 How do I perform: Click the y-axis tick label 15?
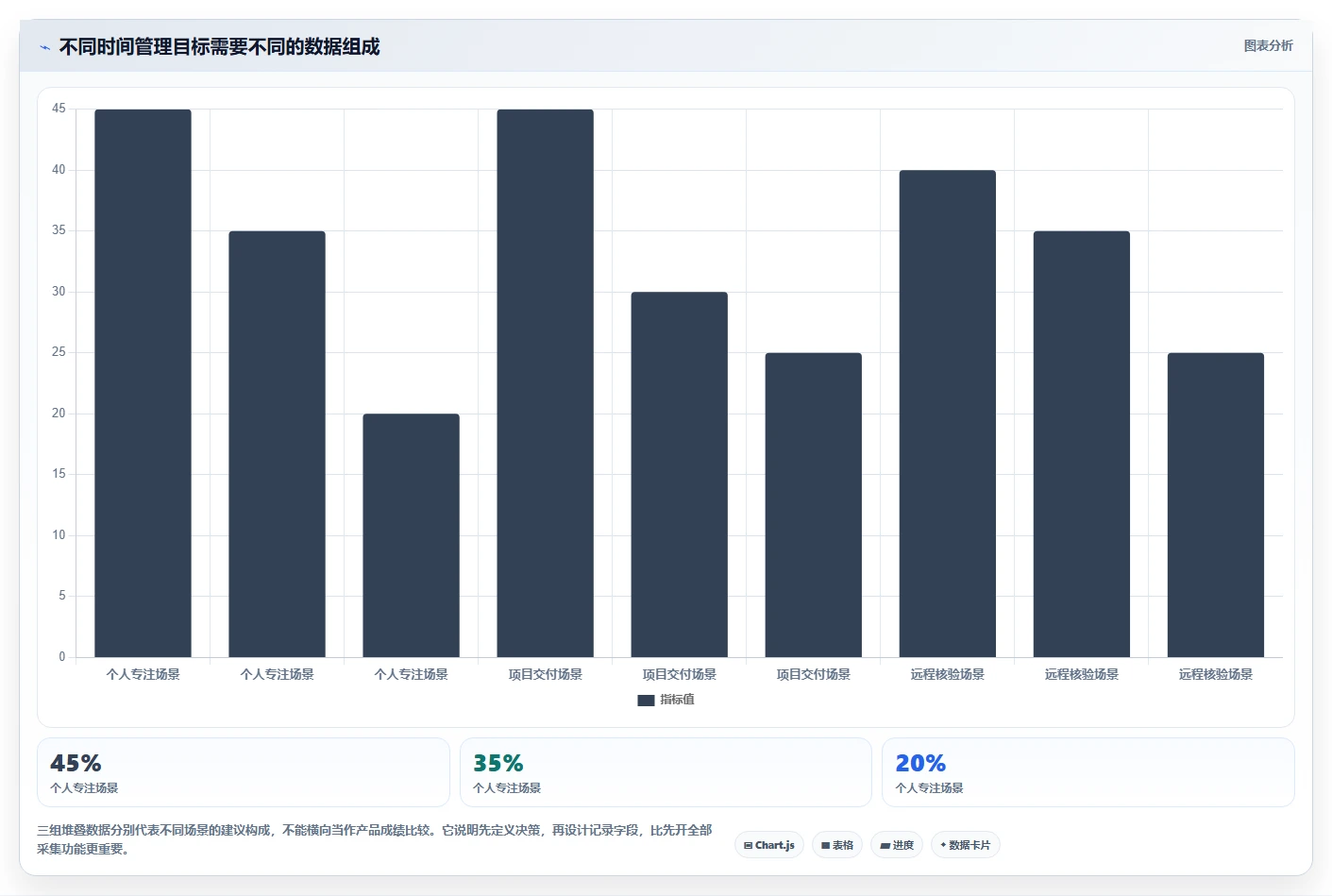[59, 474]
